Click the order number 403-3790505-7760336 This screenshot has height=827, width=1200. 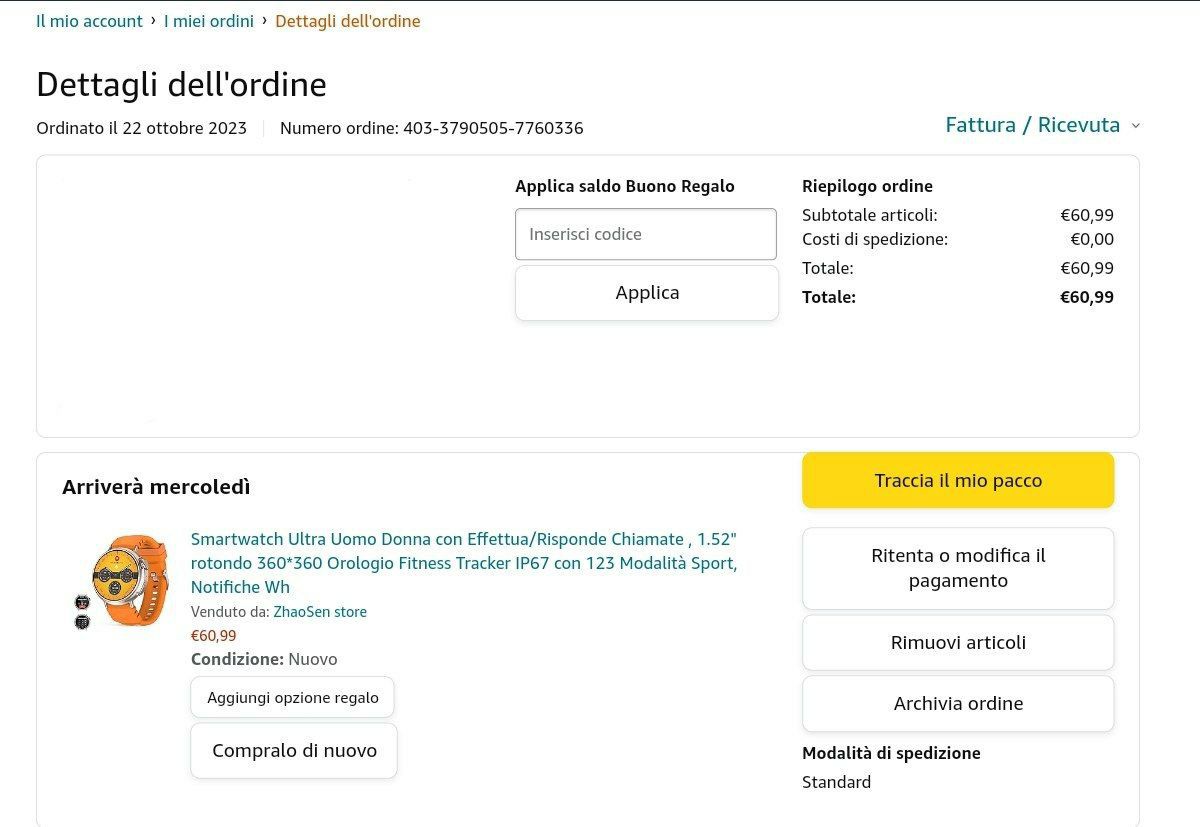click(x=493, y=128)
